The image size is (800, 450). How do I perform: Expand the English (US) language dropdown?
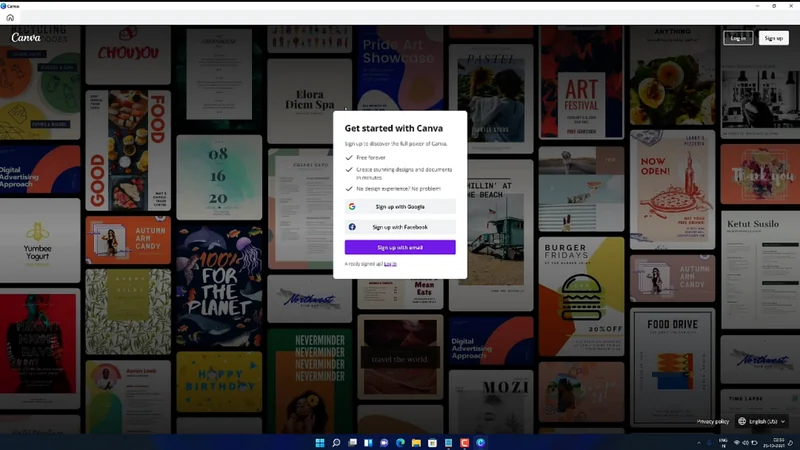[781, 422]
